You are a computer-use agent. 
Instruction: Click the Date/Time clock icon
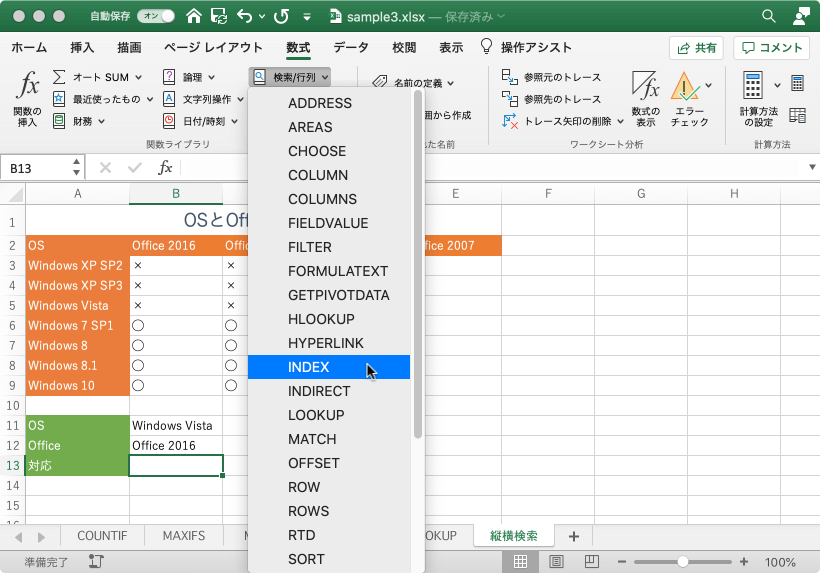click(x=169, y=121)
